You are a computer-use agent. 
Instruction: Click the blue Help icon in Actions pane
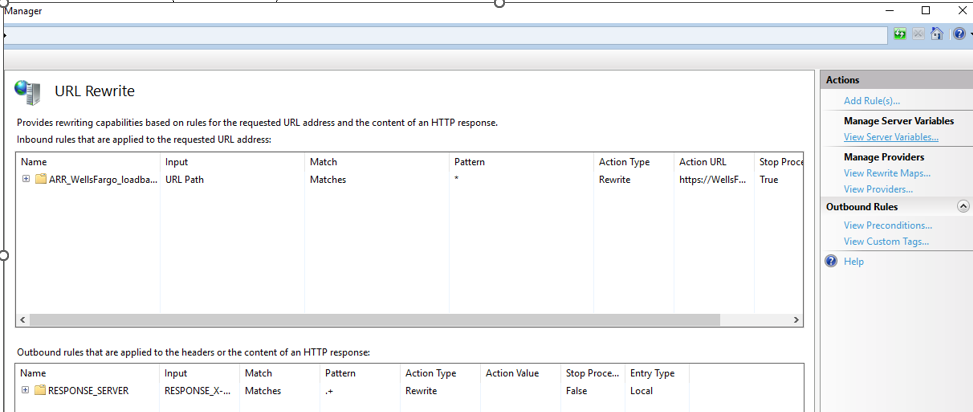832,261
